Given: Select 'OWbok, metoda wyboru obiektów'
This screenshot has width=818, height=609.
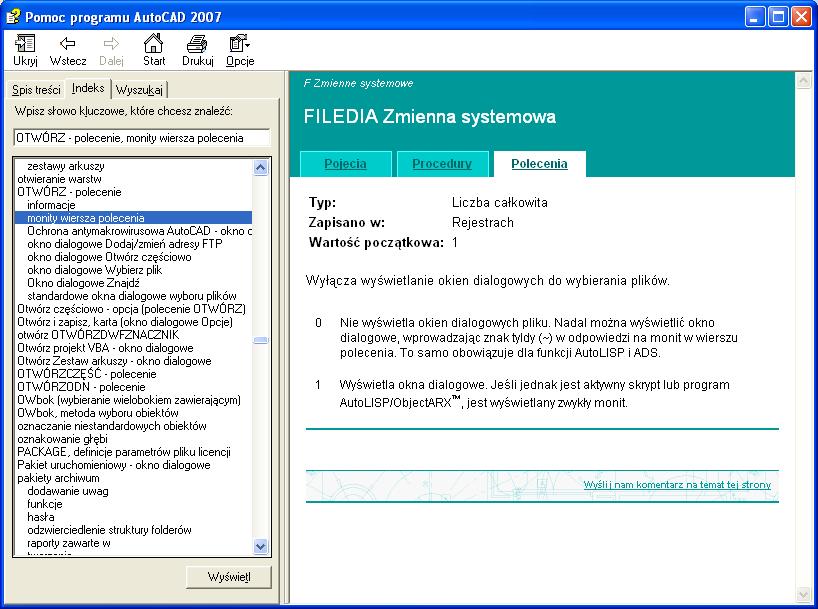Looking at the screenshot, I should coord(98,413).
